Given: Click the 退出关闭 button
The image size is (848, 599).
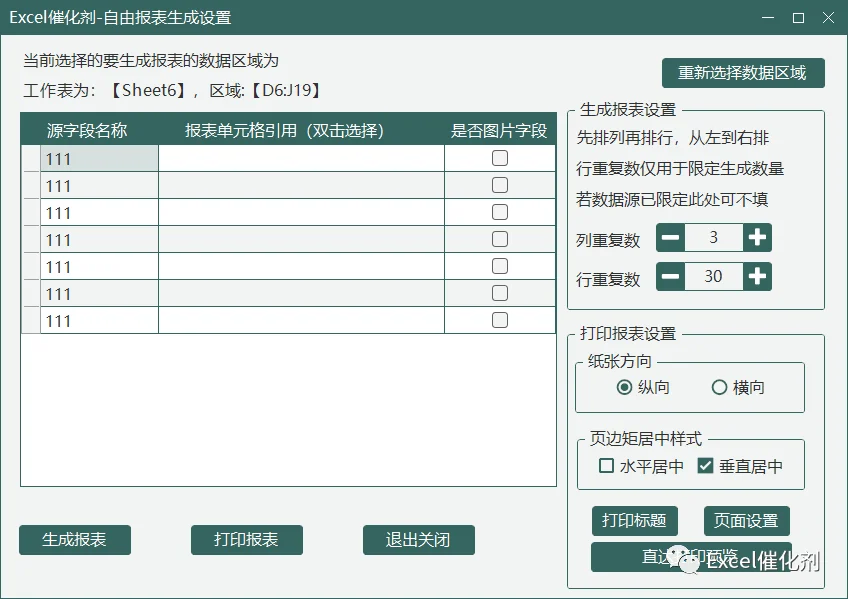Looking at the screenshot, I should 419,540.
